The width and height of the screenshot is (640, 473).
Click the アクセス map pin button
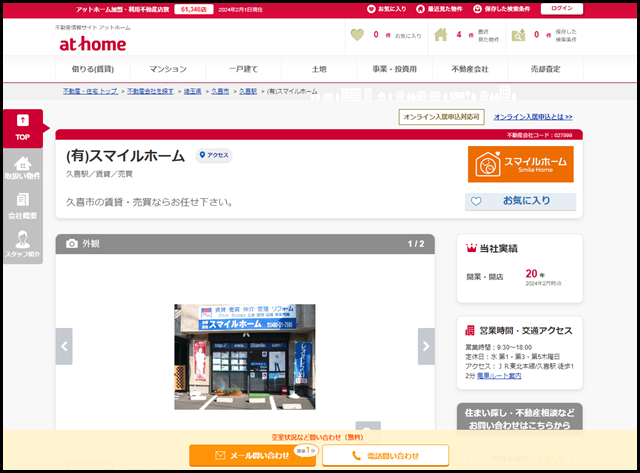[214, 155]
